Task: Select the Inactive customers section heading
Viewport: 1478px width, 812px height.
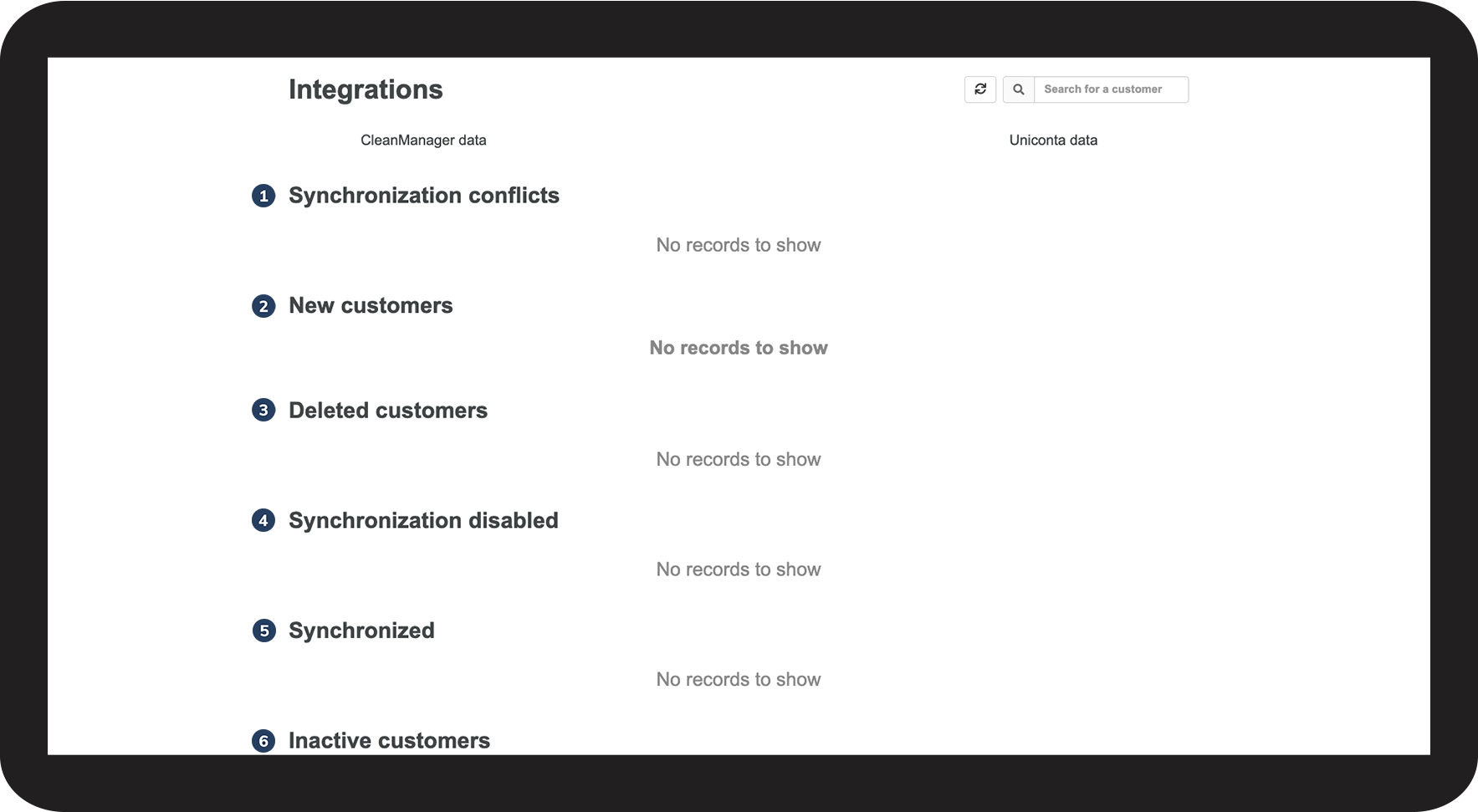Action: tap(389, 741)
